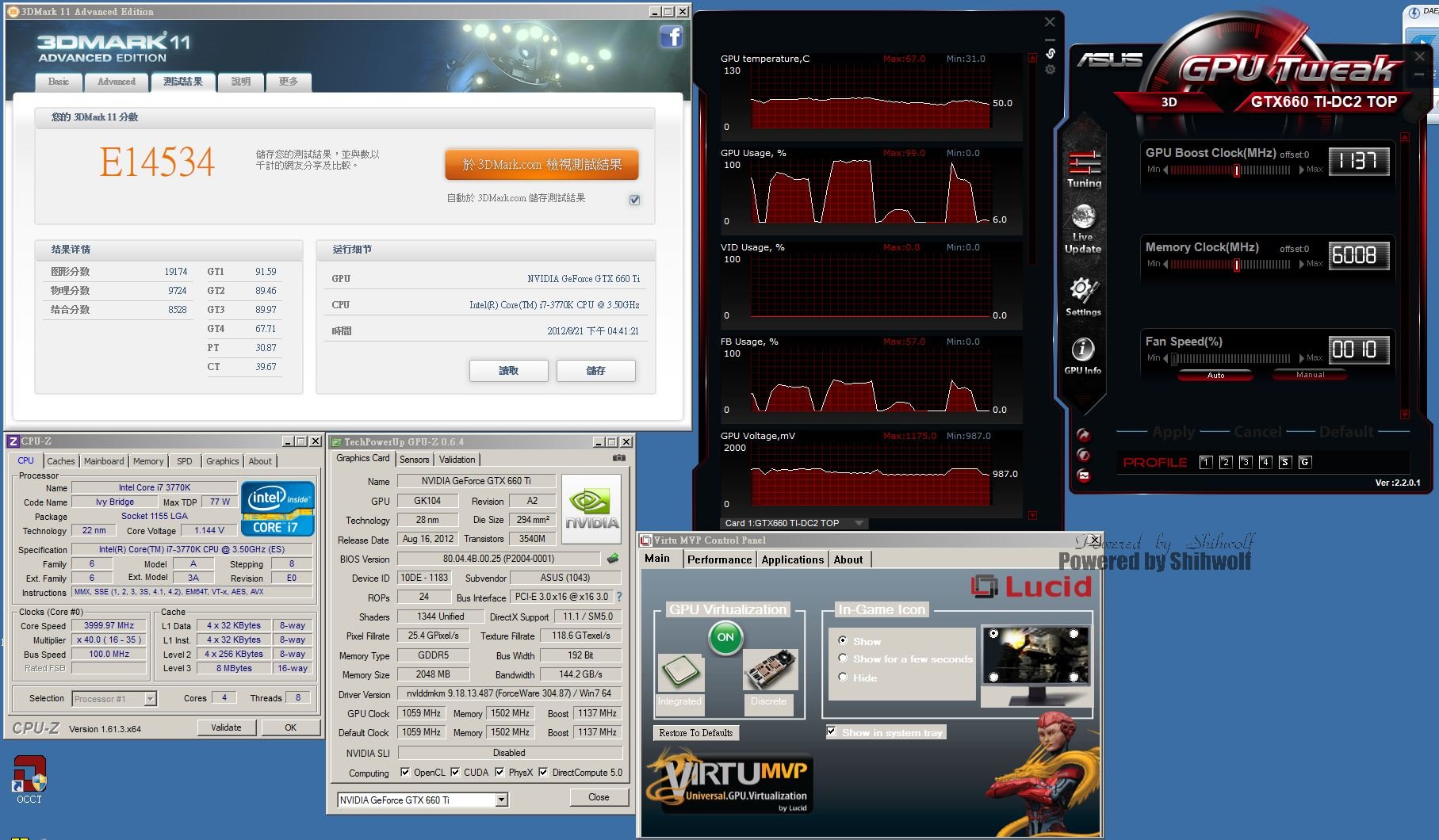Select the S profile in GPU Tweak
The image size is (1439, 840).
click(x=1285, y=462)
